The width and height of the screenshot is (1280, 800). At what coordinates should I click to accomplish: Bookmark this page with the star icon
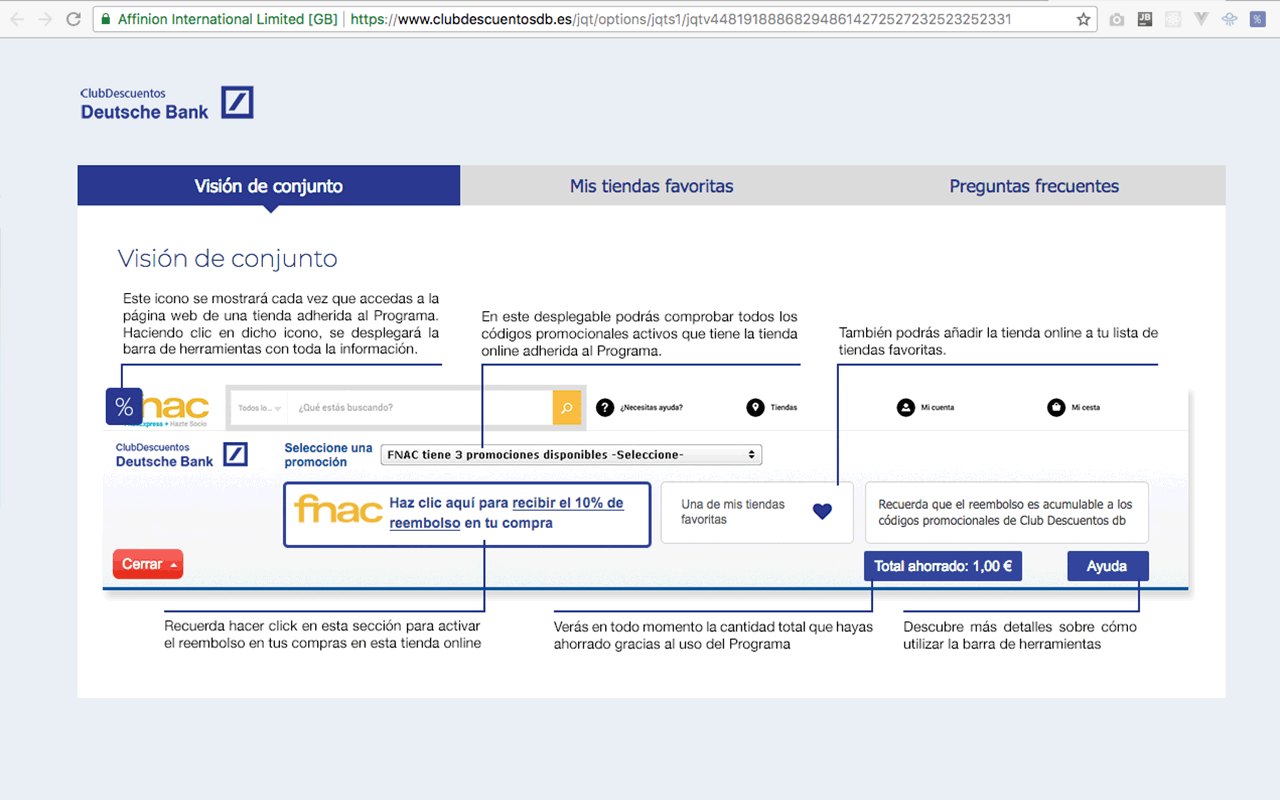tap(1083, 19)
